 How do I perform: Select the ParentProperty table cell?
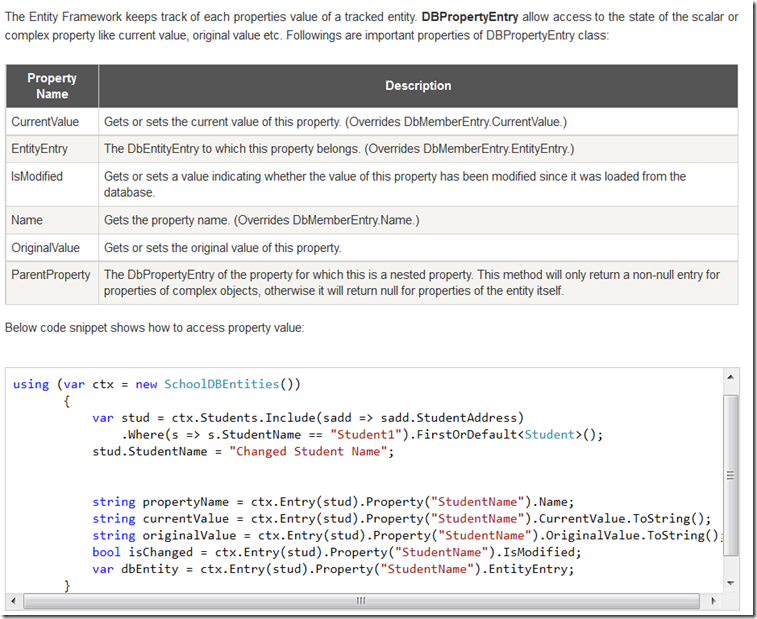[52, 283]
